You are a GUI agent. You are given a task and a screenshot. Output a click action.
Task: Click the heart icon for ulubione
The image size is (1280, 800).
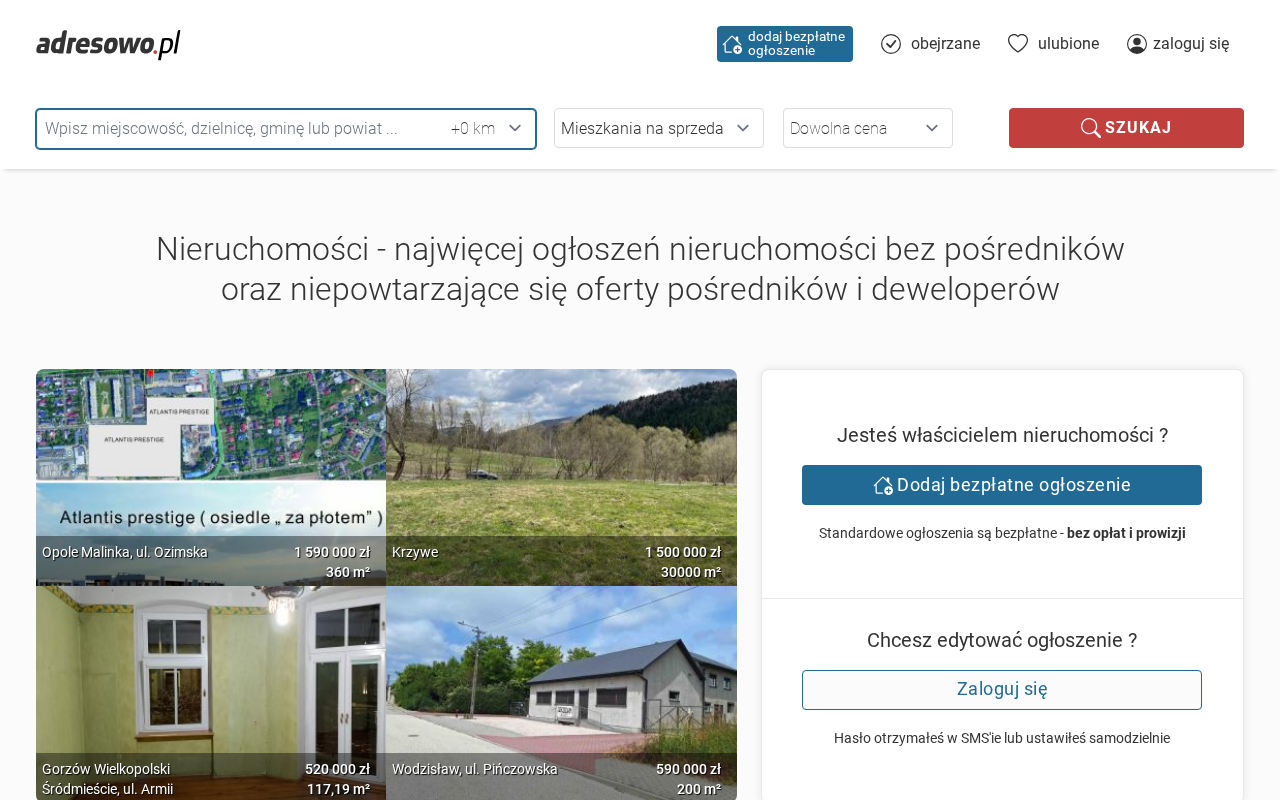1018,43
